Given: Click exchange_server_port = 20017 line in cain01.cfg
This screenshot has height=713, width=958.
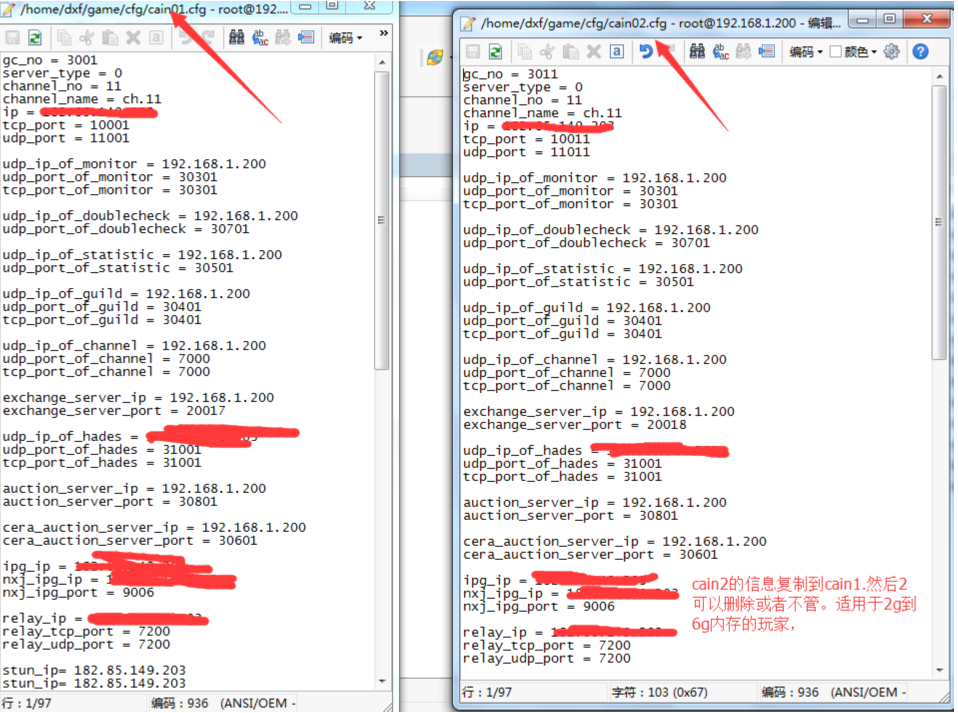Looking at the screenshot, I should (x=113, y=410).
